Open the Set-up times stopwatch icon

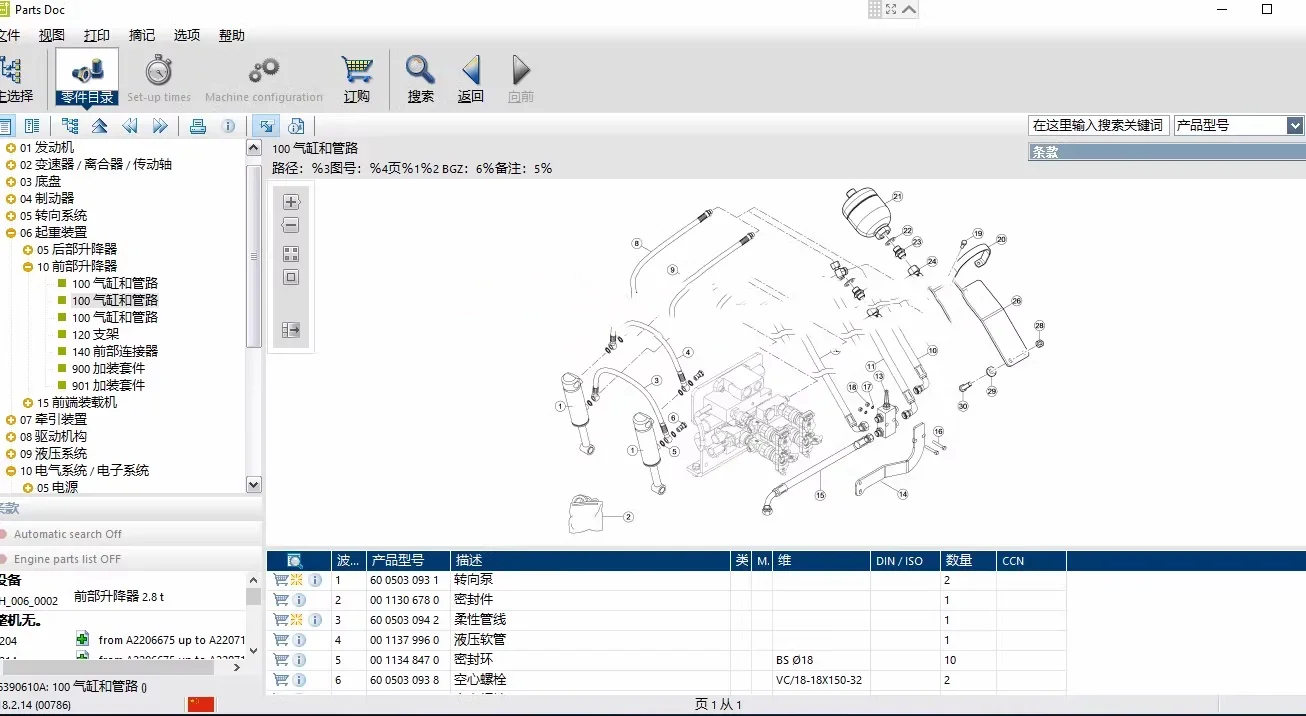pyautogui.click(x=158, y=72)
